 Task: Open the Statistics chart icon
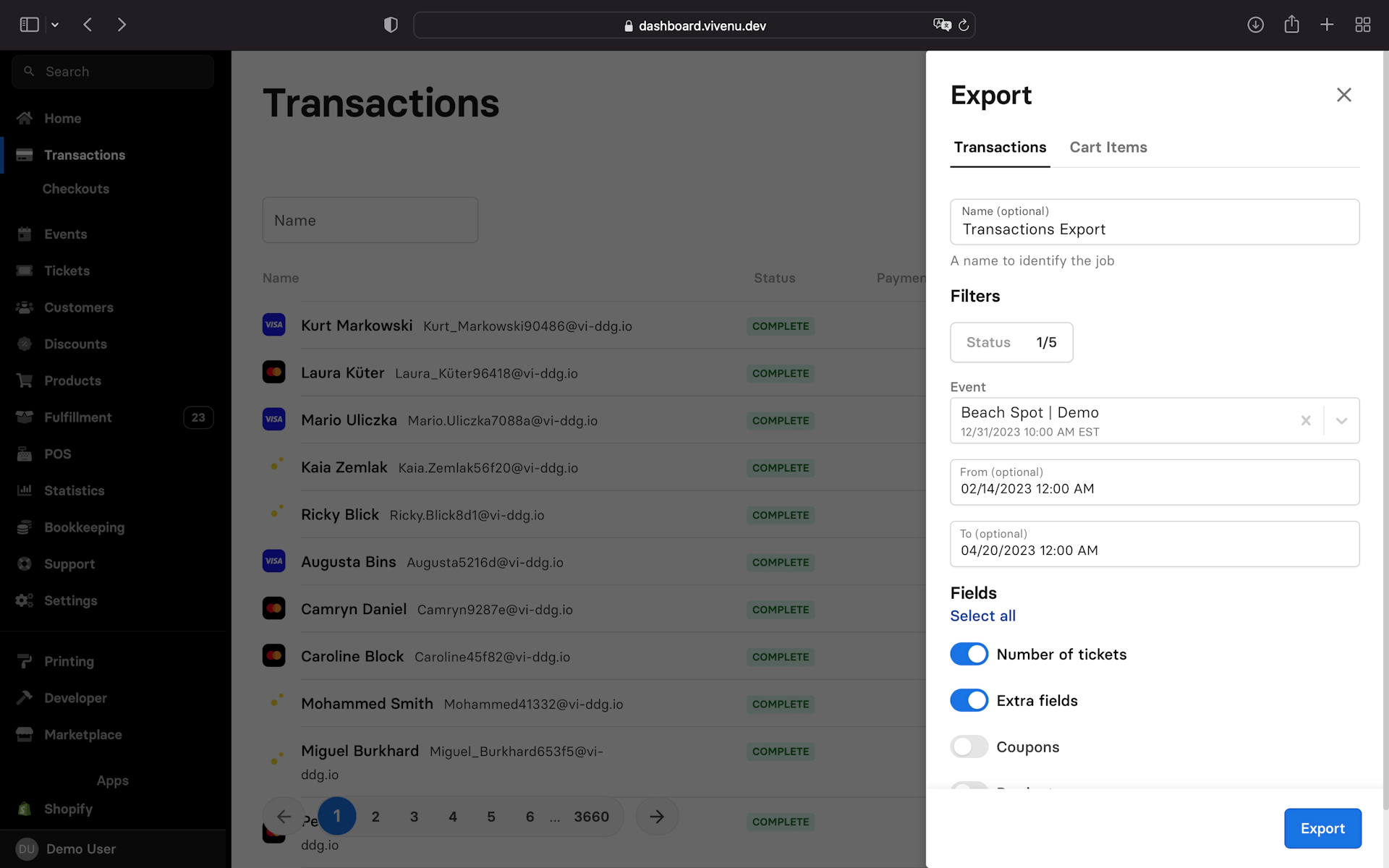click(x=25, y=490)
